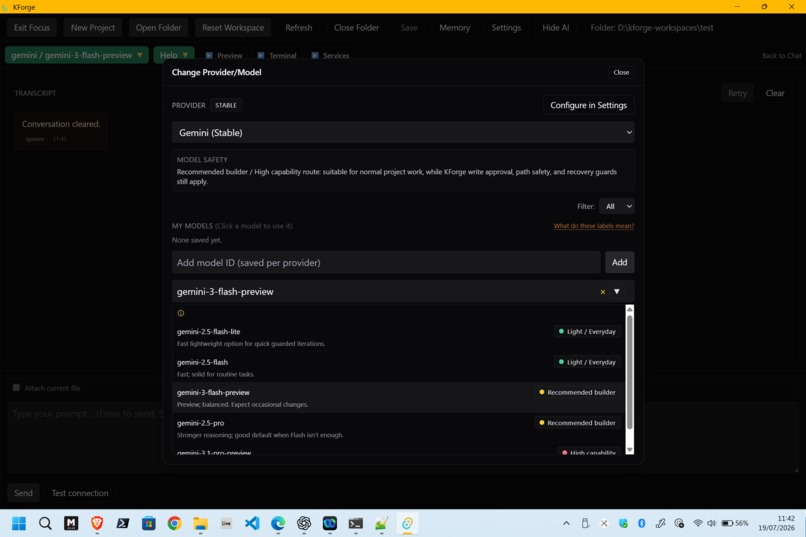The height and width of the screenshot is (537, 806).
Task: Open the volume speaker tray icon
Action: (711, 523)
